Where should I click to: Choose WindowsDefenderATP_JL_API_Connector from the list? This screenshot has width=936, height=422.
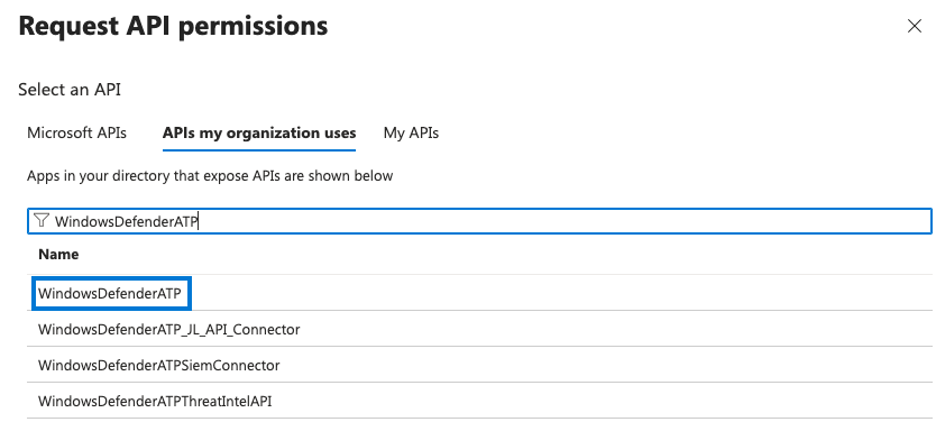click(169, 329)
